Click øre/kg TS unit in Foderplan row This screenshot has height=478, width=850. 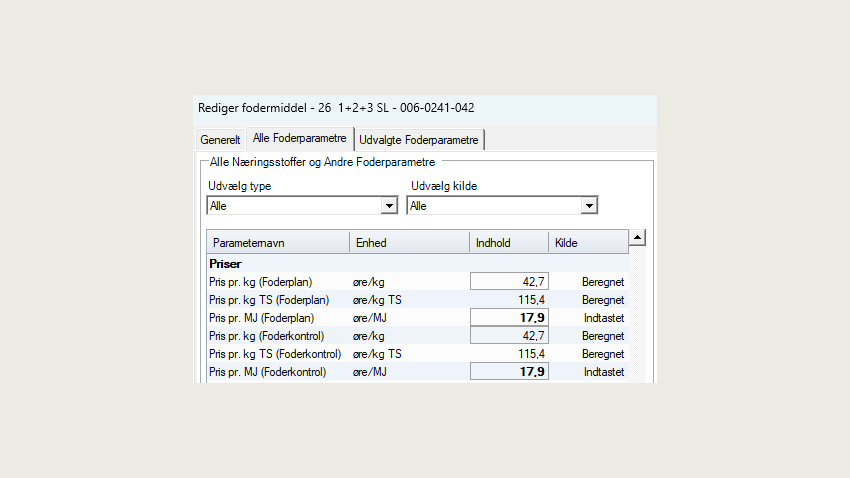377,300
